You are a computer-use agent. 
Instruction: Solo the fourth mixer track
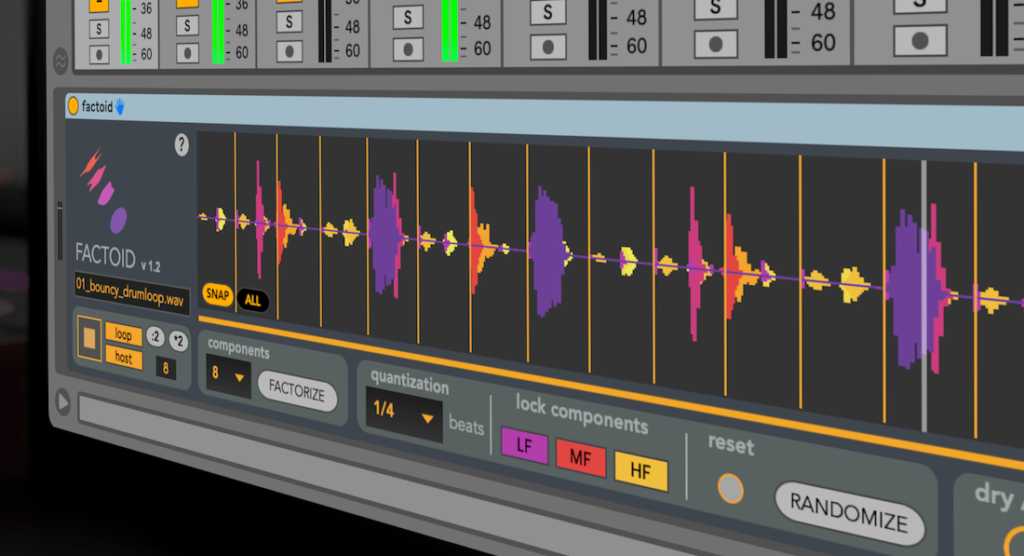[x=408, y=18]
